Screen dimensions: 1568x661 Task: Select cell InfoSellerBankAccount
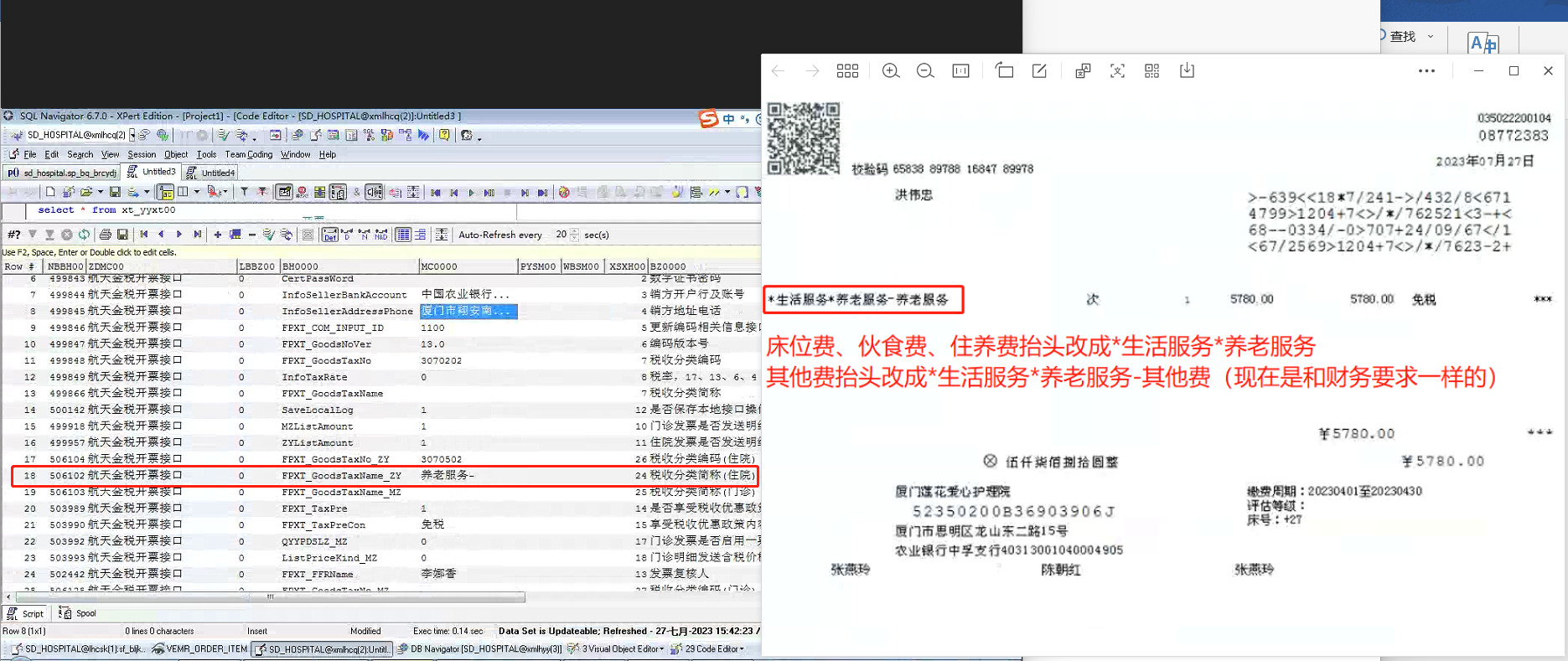click(349, 295)
